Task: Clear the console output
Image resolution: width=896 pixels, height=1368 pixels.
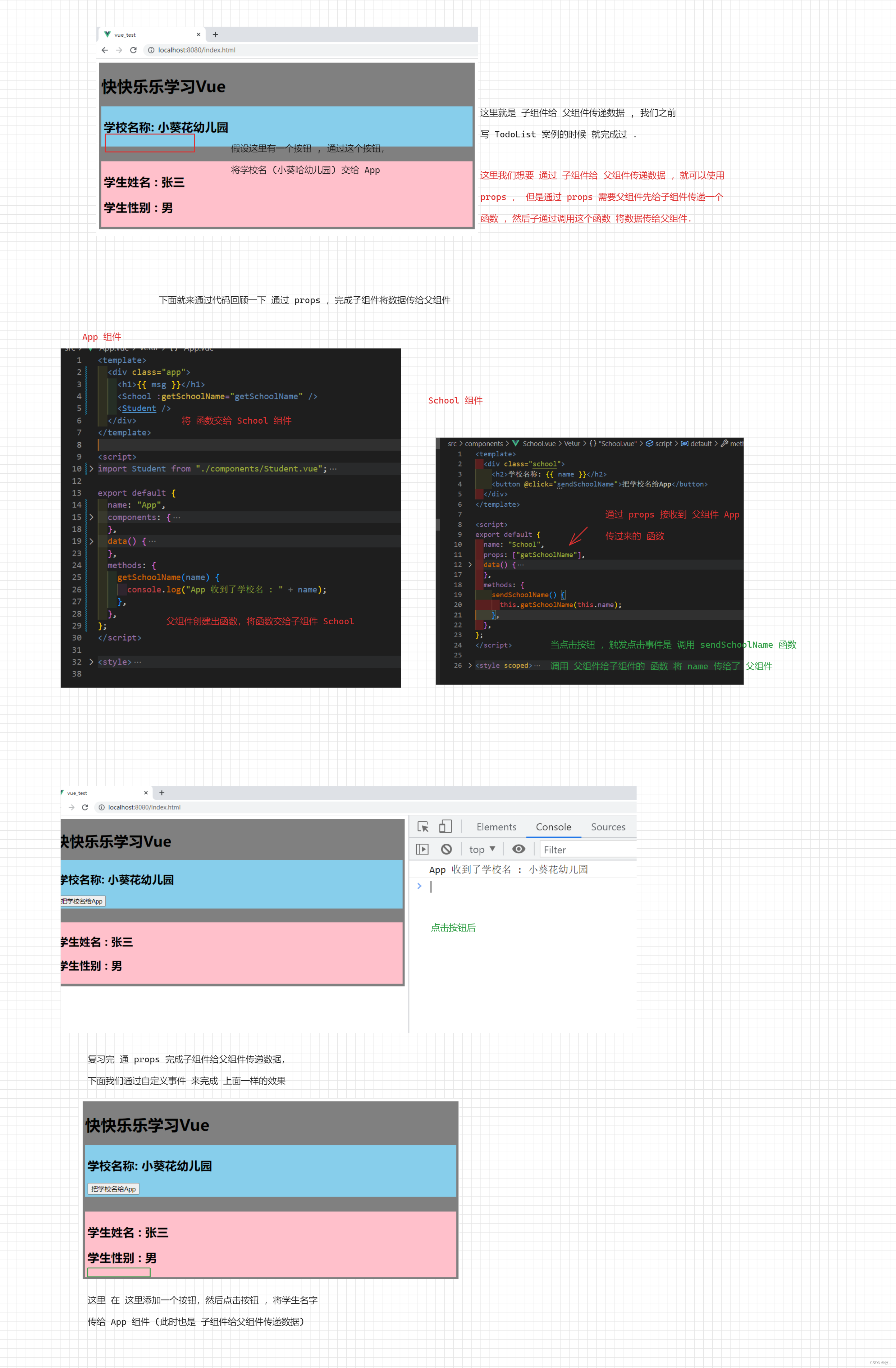Action: [x=447, y=849]
